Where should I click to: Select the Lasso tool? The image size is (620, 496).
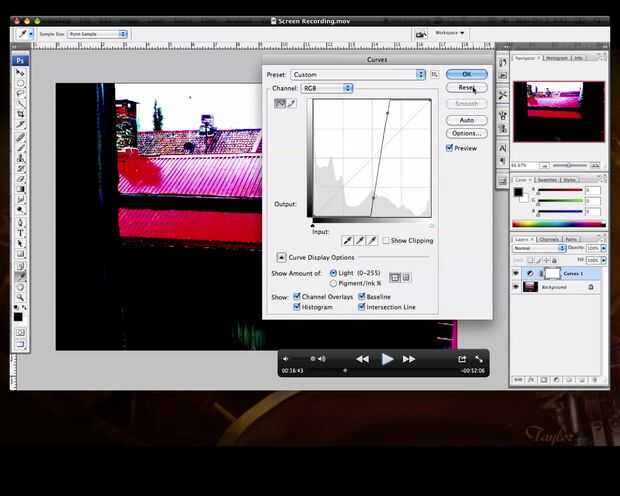(x=20, y=93)
